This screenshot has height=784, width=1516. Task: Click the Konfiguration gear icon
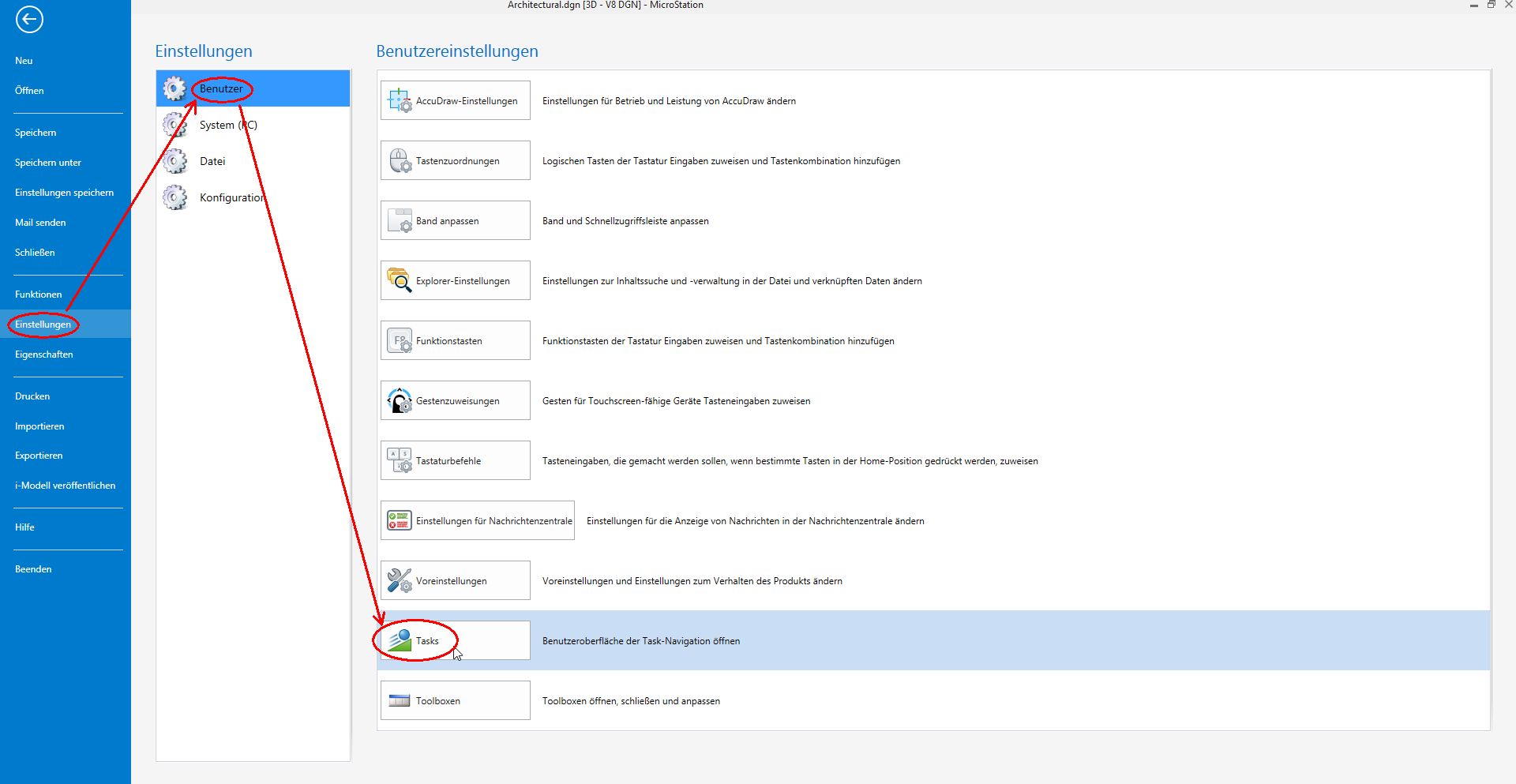tap(174, 197)
